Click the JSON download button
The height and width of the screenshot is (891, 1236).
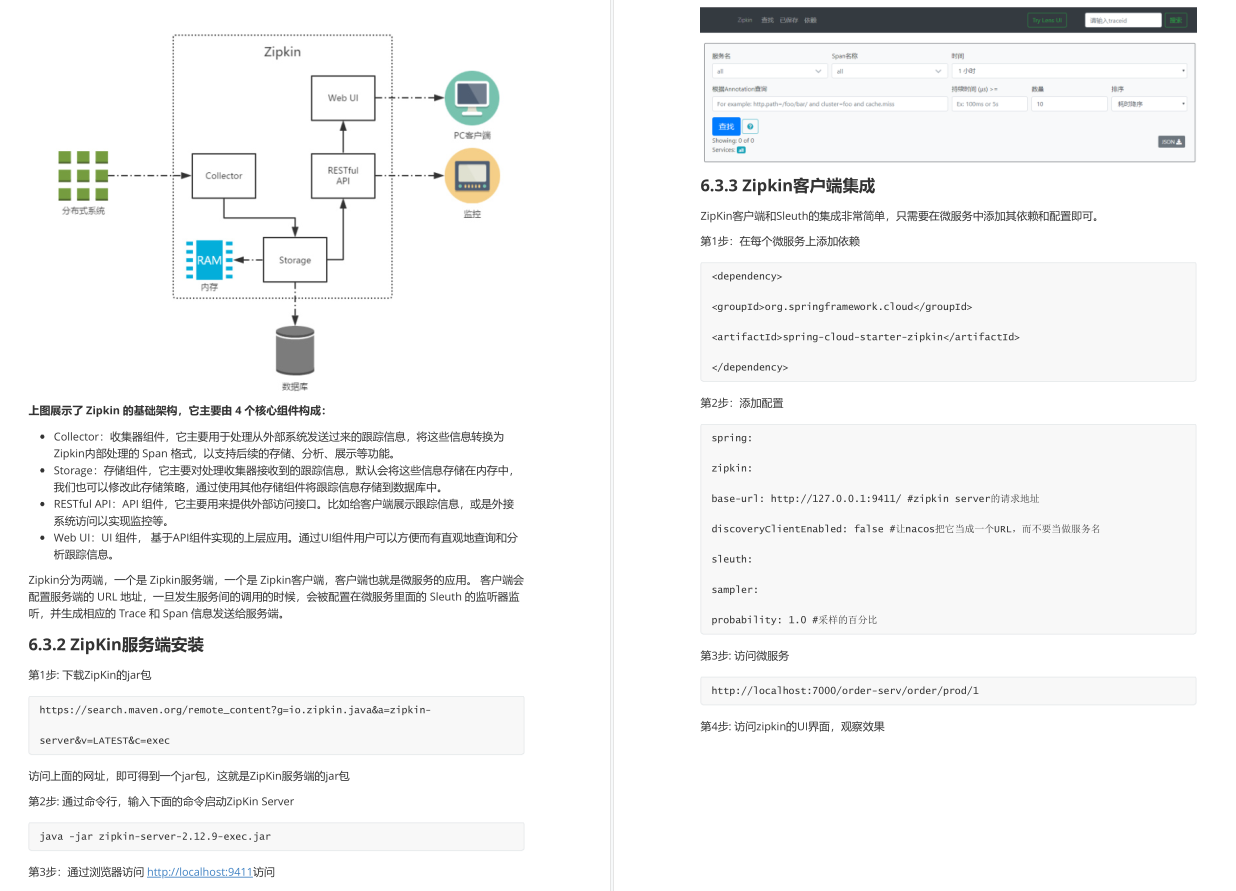[x=1171, y=142]
